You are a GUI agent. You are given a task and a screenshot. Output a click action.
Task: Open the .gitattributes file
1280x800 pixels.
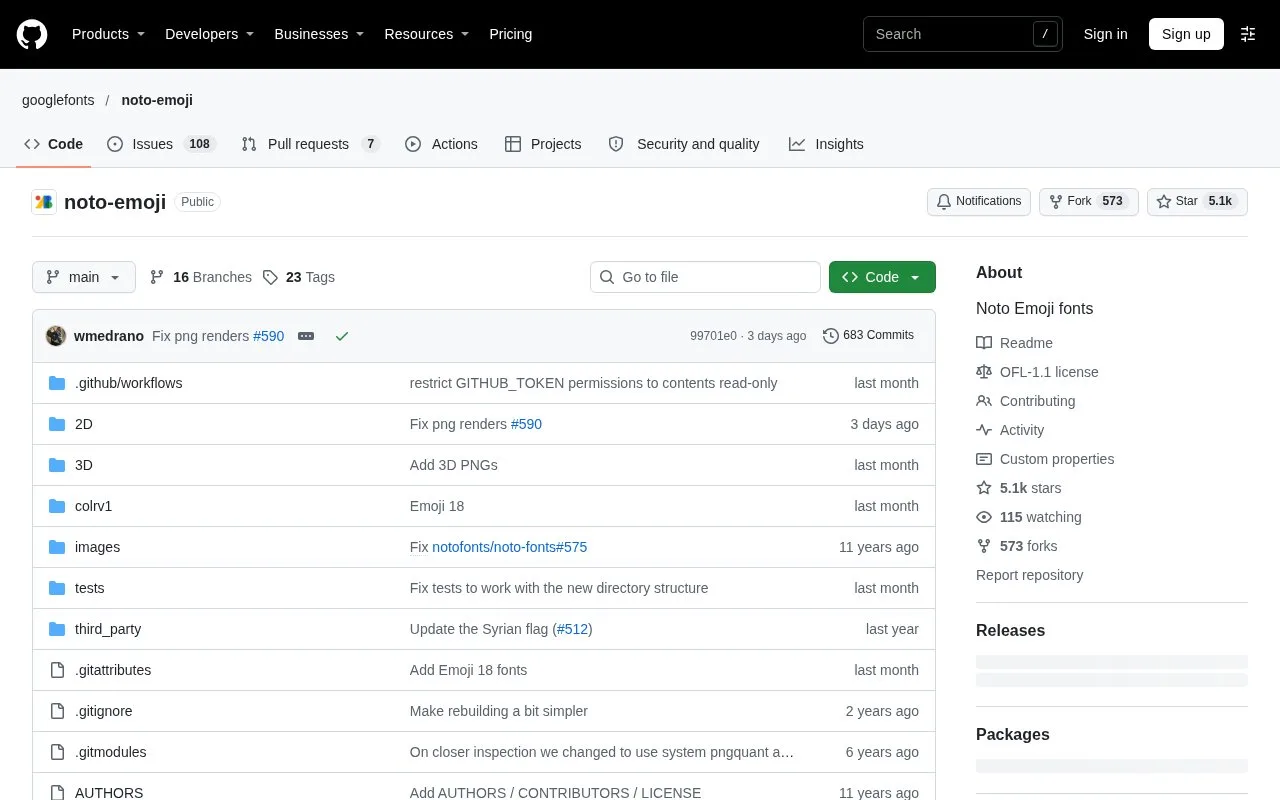pyautogui.click(x=113, y=670)
